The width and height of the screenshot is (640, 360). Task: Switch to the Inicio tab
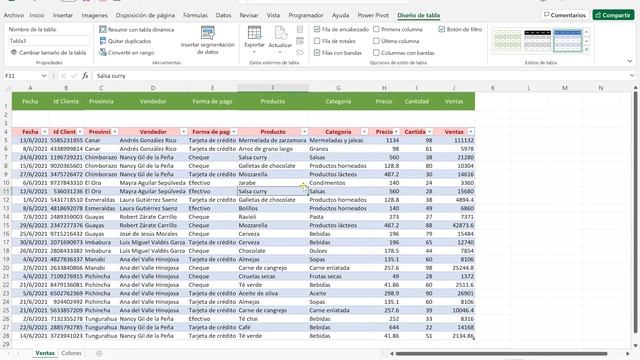click(x=37, y=15)
